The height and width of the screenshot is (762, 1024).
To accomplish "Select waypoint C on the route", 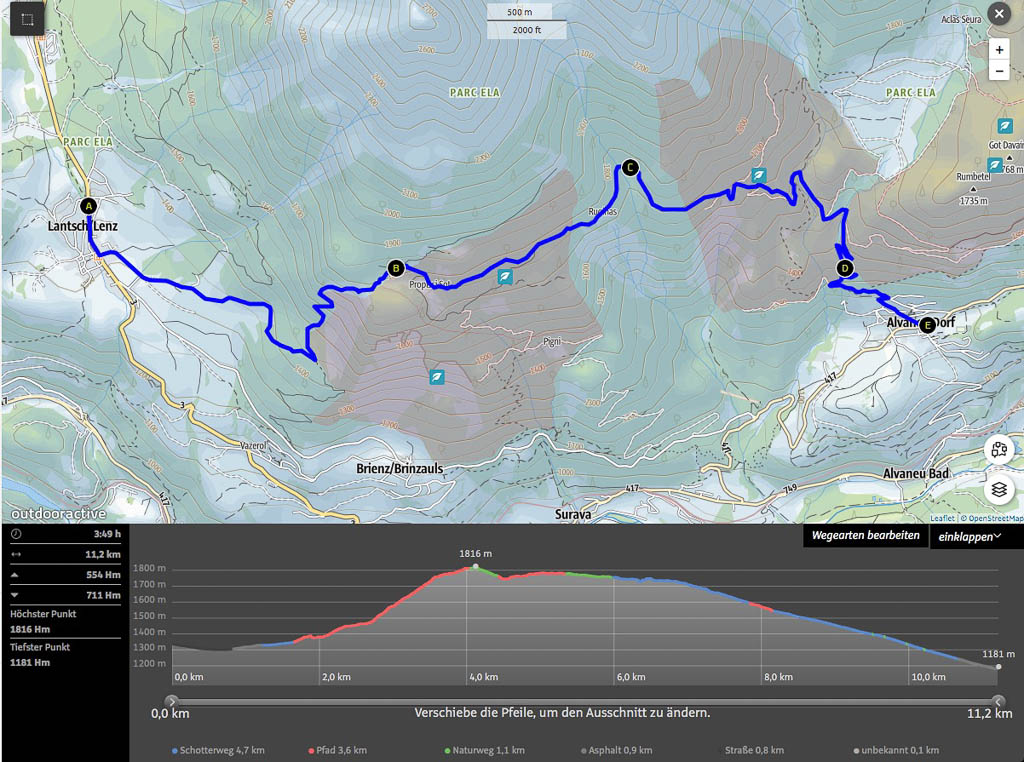I will pyautogui.click(x=629, y=168).
